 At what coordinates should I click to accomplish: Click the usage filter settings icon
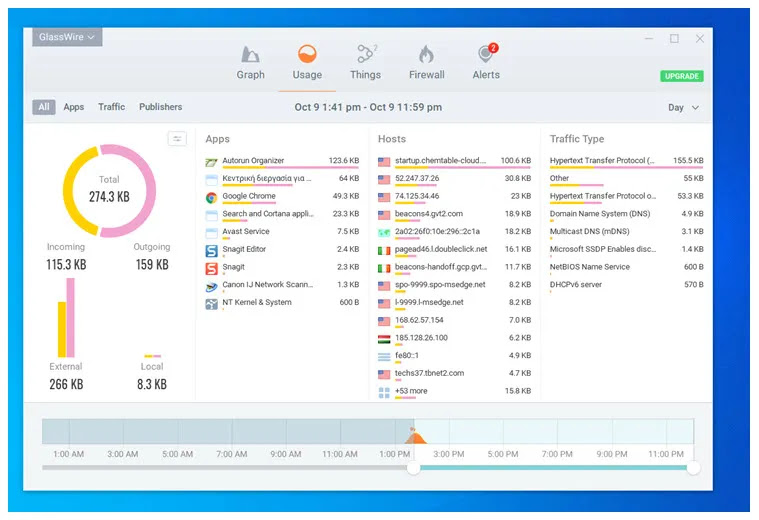[177, 139]
